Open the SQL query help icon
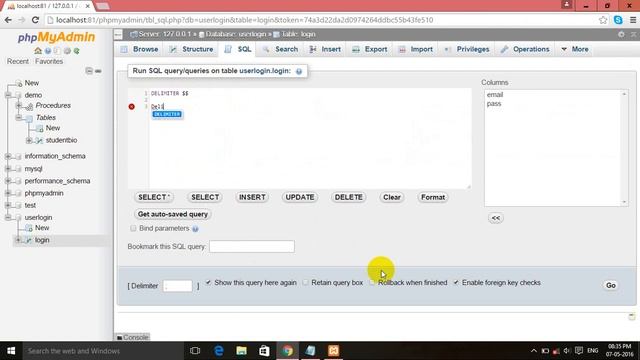 click(x=299, y=71)
